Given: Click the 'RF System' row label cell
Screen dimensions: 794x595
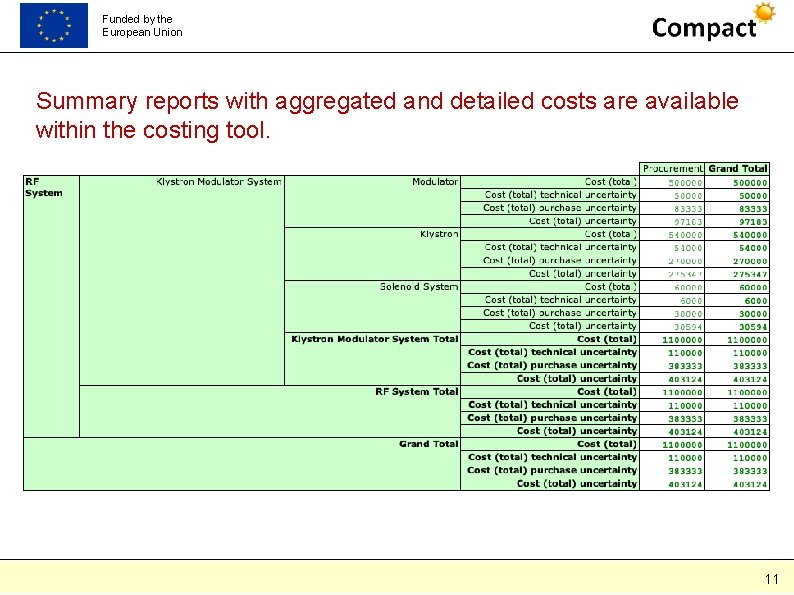Looking at the screenshot, I should 51,306.
